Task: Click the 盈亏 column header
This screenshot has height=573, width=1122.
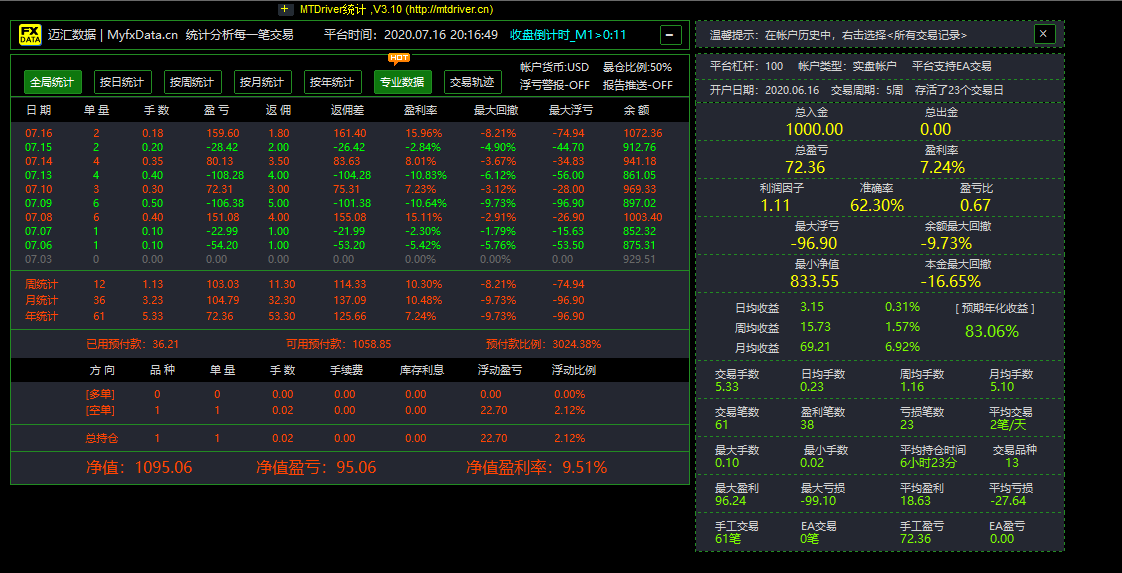Action: pyautogui.click(x=216, y=110)
